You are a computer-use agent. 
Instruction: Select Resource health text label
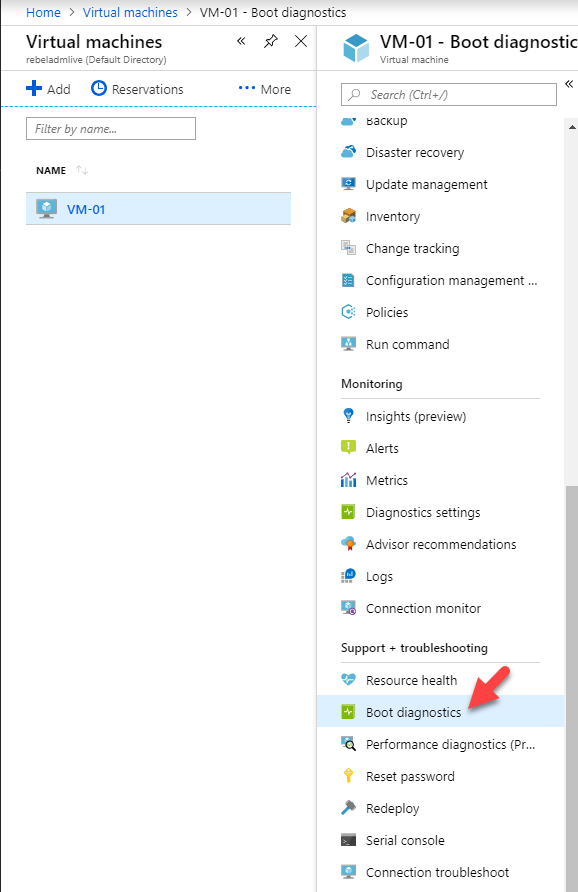411,680
